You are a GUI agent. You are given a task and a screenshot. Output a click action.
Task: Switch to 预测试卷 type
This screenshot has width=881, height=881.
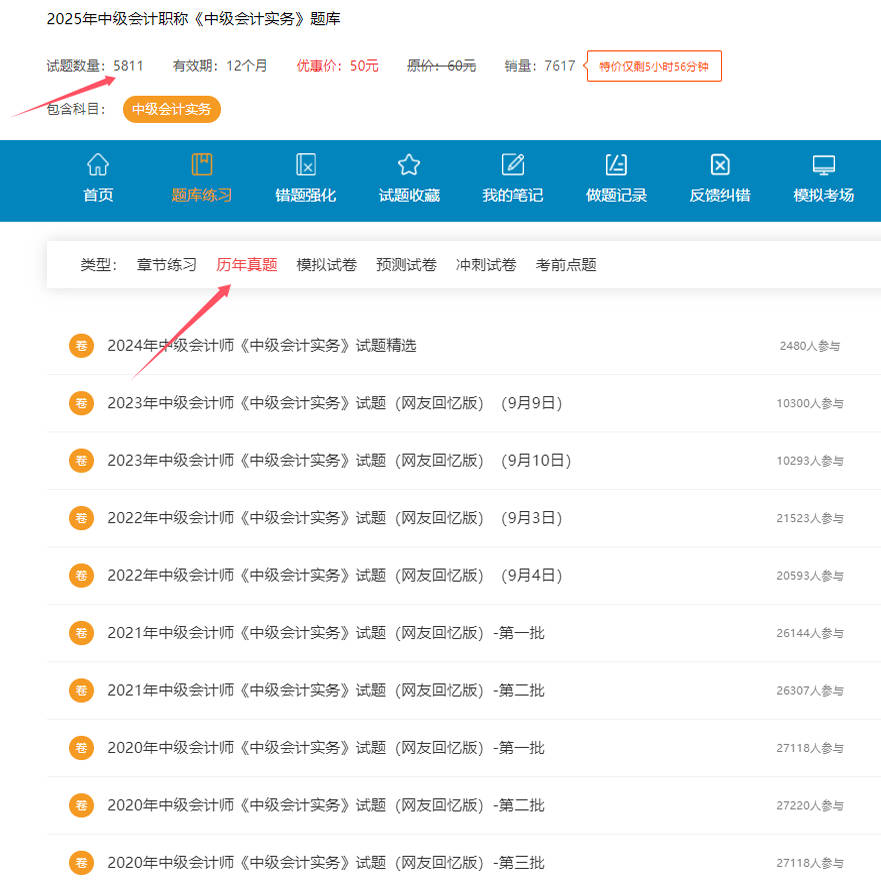coord(406,265)
